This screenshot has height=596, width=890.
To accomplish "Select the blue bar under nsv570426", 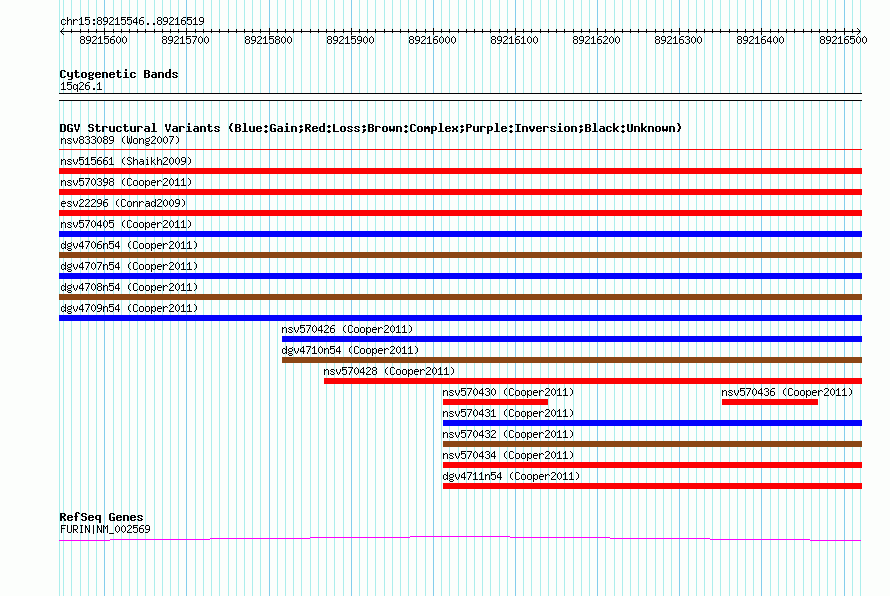I will coord(572,339).
